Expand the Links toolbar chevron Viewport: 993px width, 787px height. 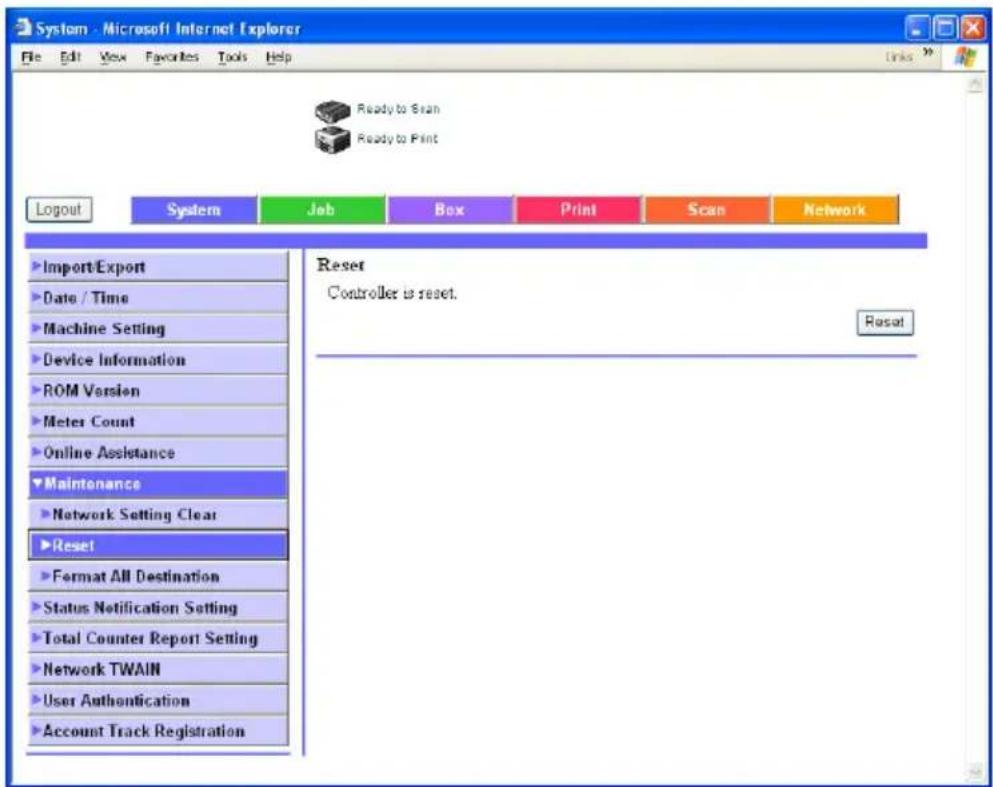927,52
